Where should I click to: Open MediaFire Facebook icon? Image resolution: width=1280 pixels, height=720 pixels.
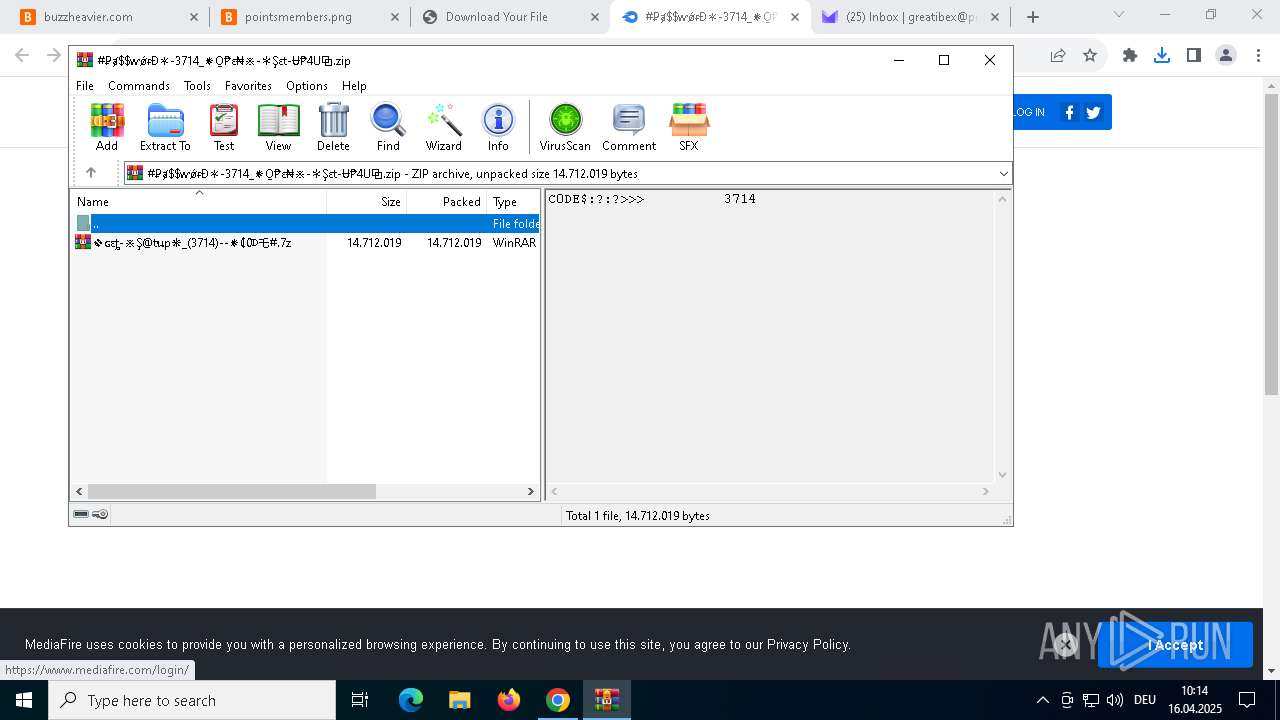(1069, 113)
